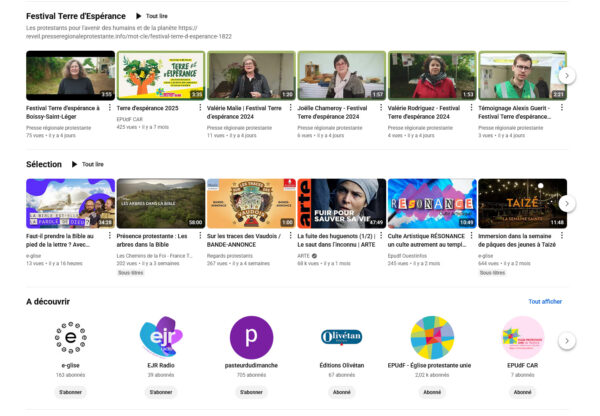Viewport: 600px width, 416px height.
Task: Open Vaudois bande-annonce thumbnail
Action: click(x=251, y=203)
